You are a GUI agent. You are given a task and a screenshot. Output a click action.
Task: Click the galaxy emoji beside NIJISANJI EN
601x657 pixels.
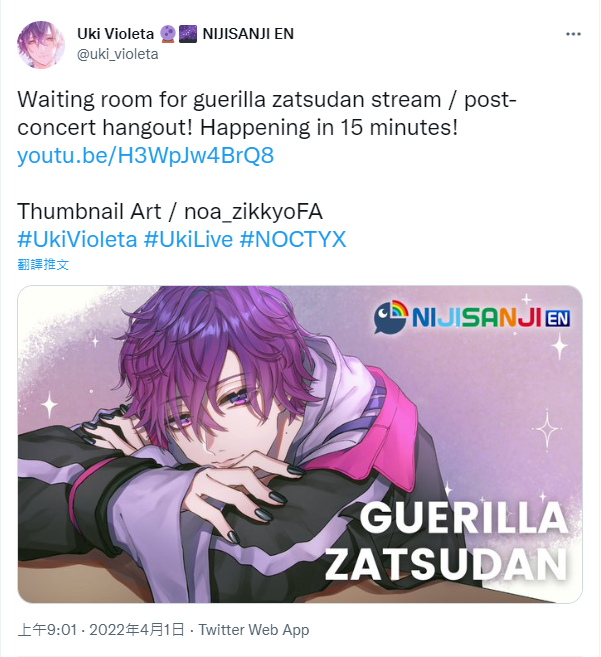(188, 34)
